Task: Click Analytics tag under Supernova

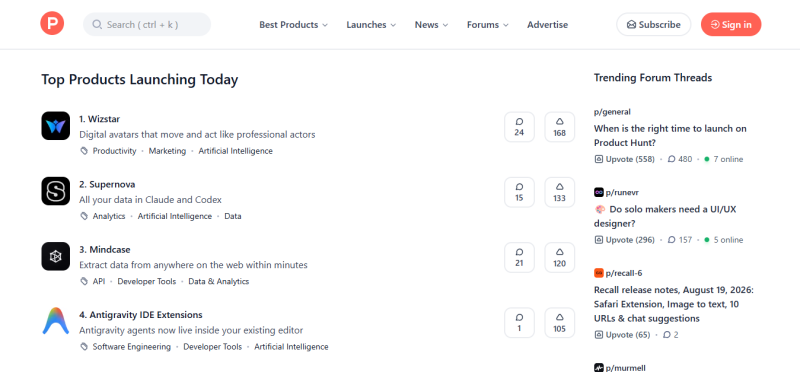Action: pyautogui.click(x=109, y=216)
